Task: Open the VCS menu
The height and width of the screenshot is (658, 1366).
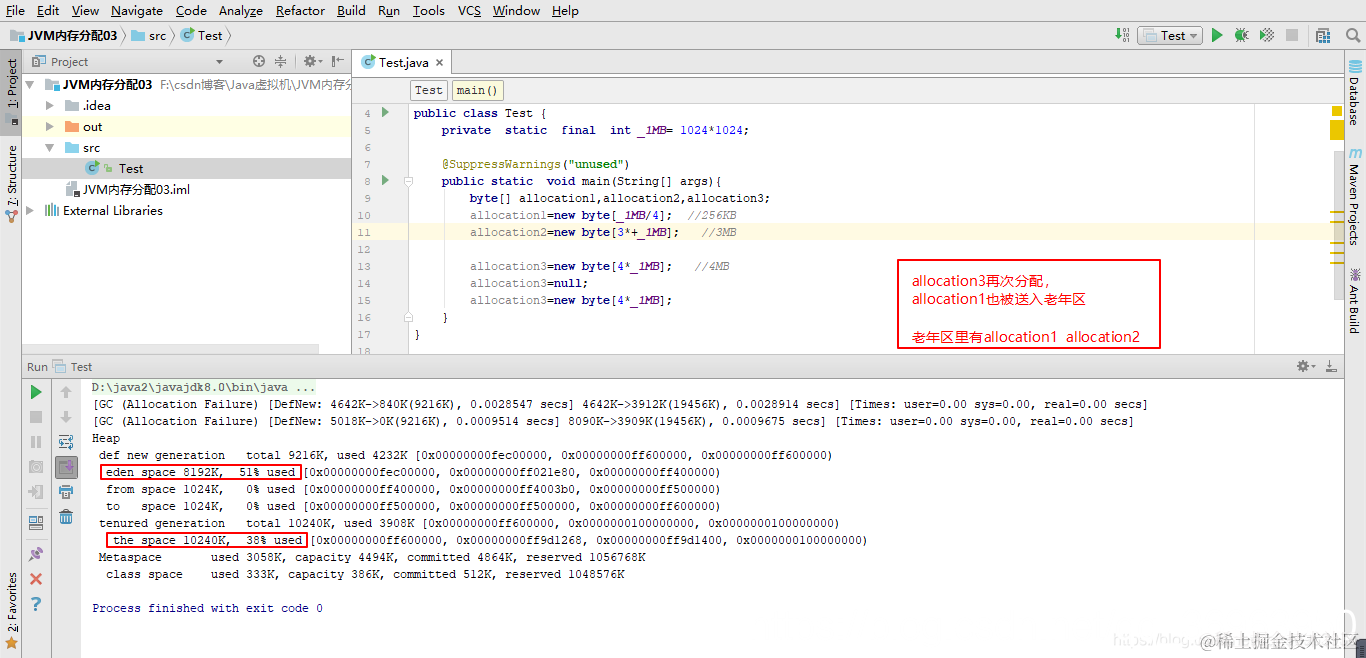Action: point(470,10)
